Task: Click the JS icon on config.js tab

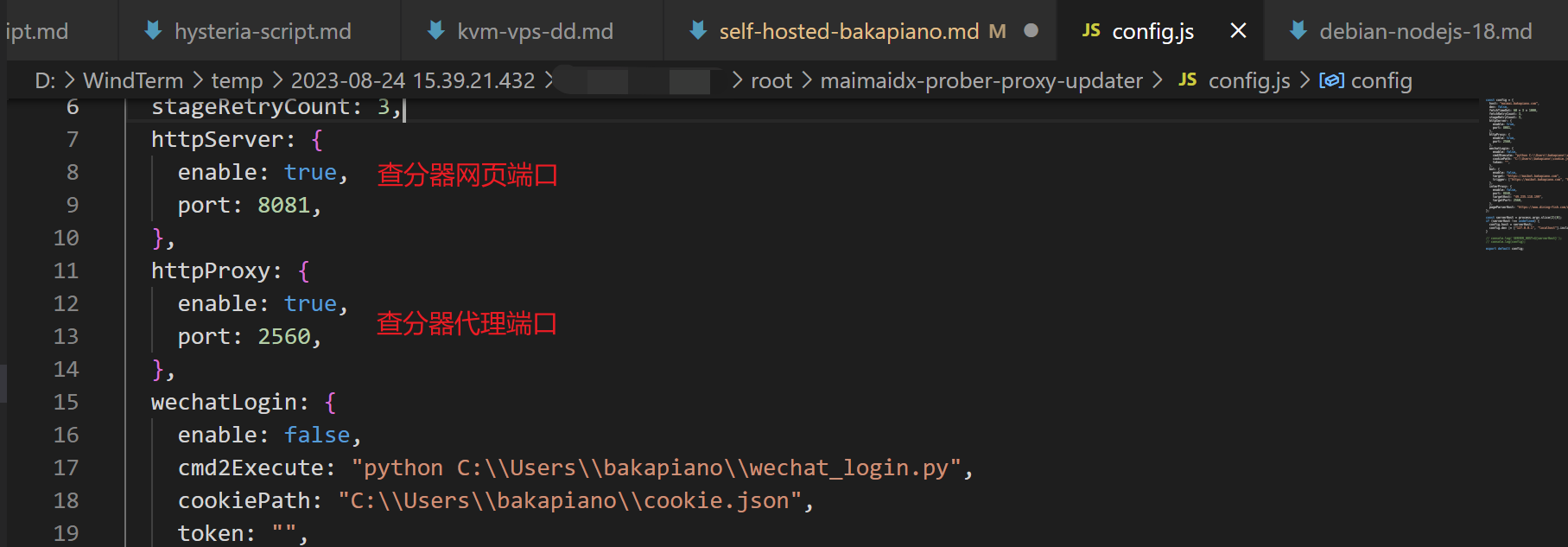Action: (x=1091, y=31)
